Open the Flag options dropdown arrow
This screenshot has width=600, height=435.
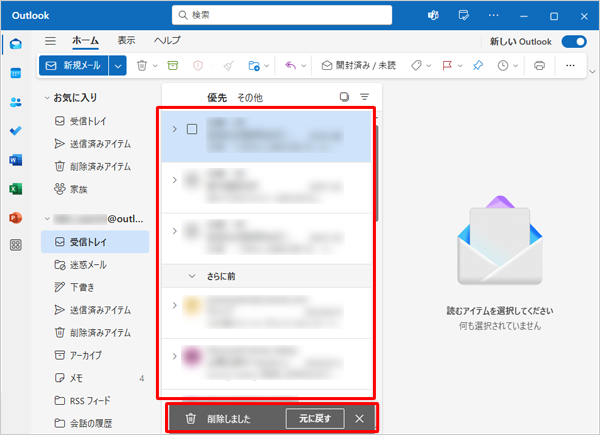click(460, 66)
